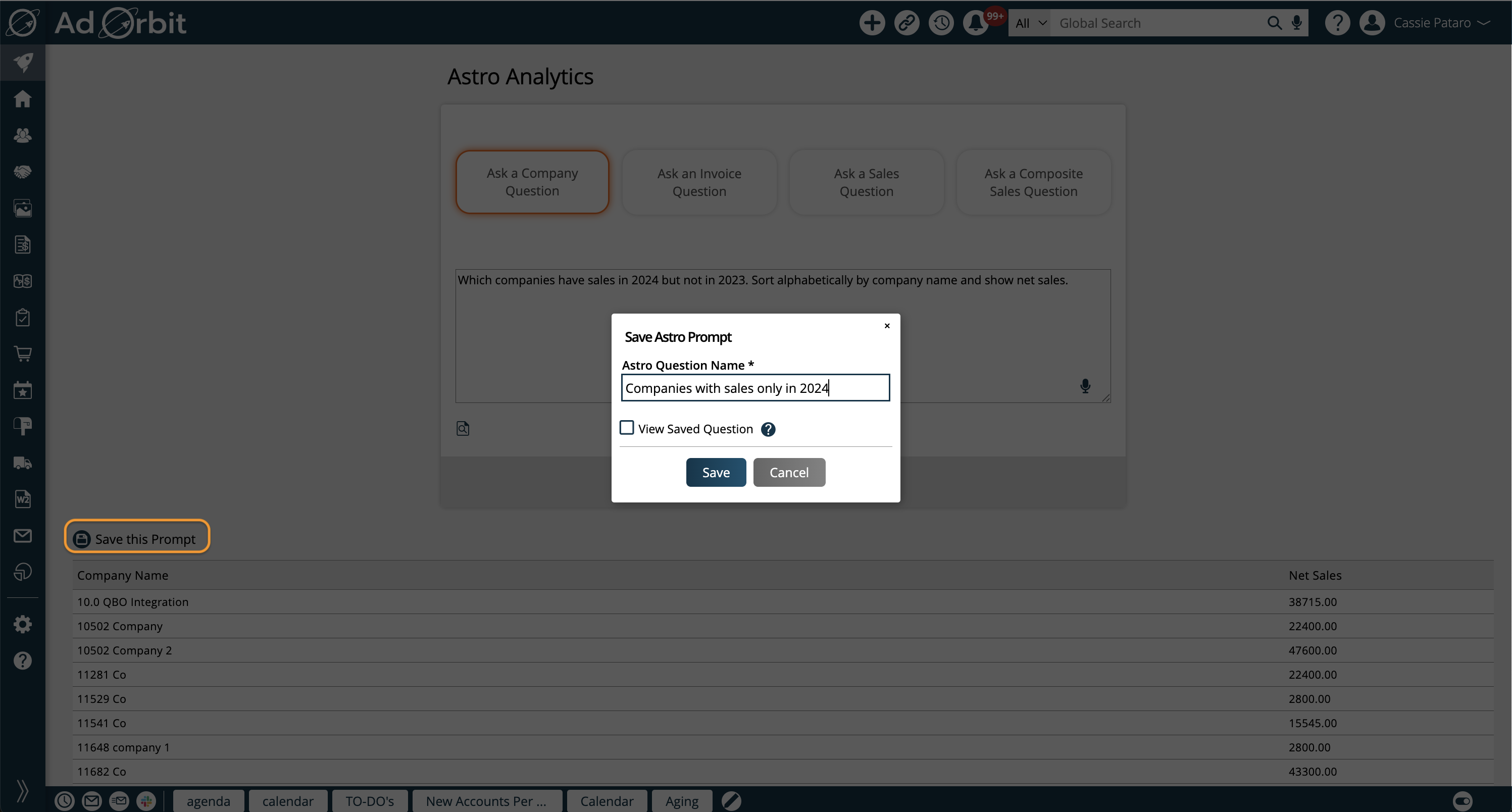This screenshot has height=812, width=1512.
Task: Click the Ad Orbit logo icon top-left
Action: (22, 22)
